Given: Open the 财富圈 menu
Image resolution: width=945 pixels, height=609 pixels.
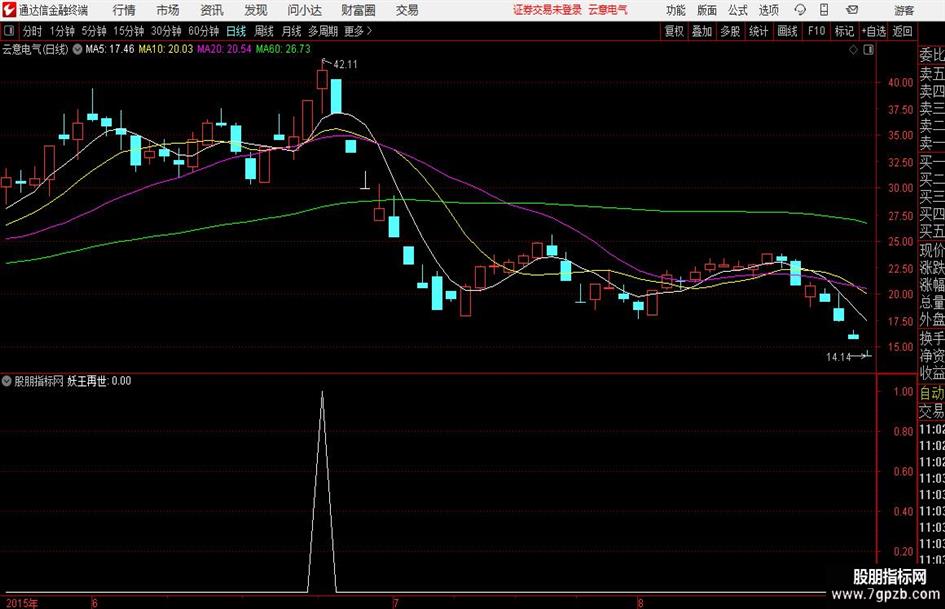Looking at the screenshot, I should click(x=358, y=10).
